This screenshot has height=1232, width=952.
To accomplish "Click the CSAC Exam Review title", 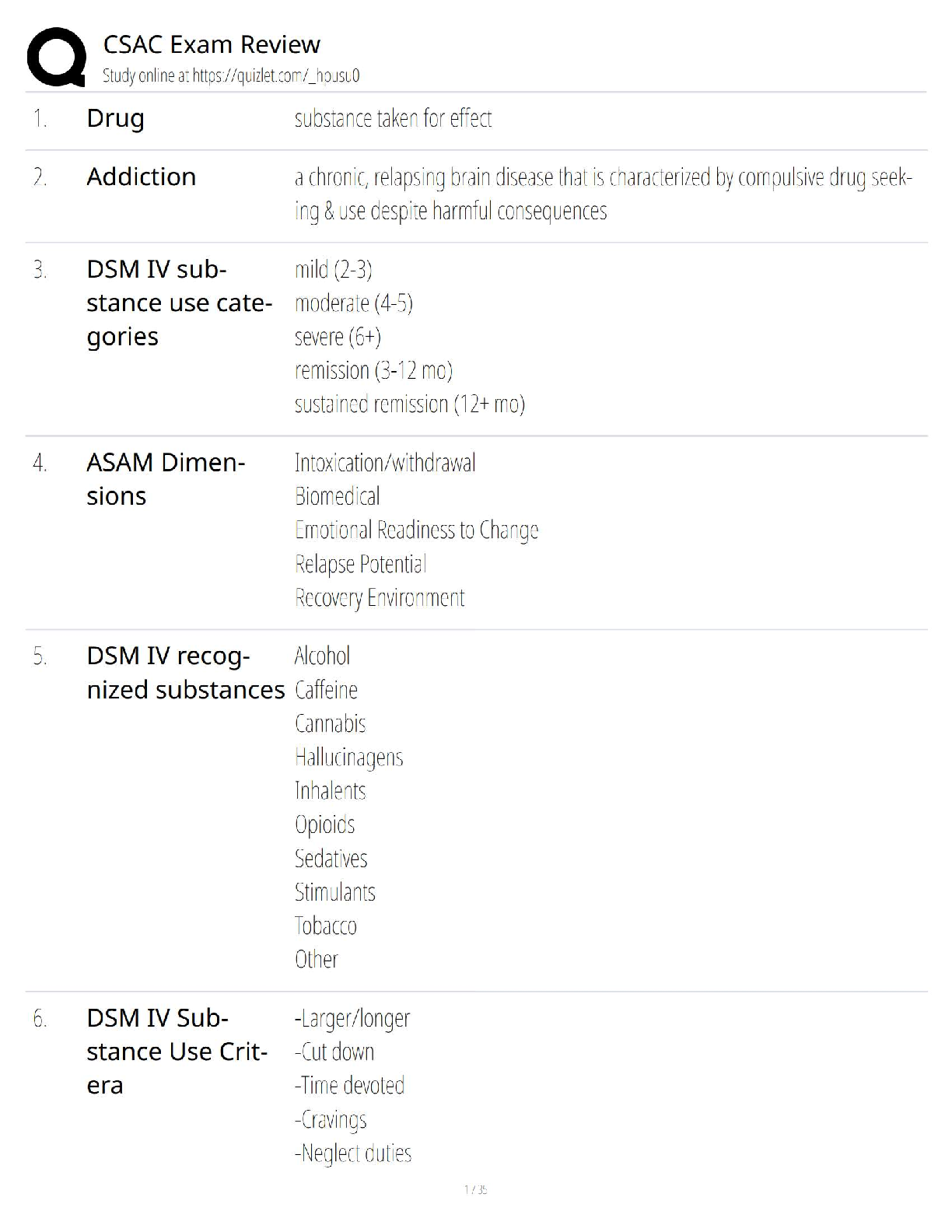I will point(212,44).
